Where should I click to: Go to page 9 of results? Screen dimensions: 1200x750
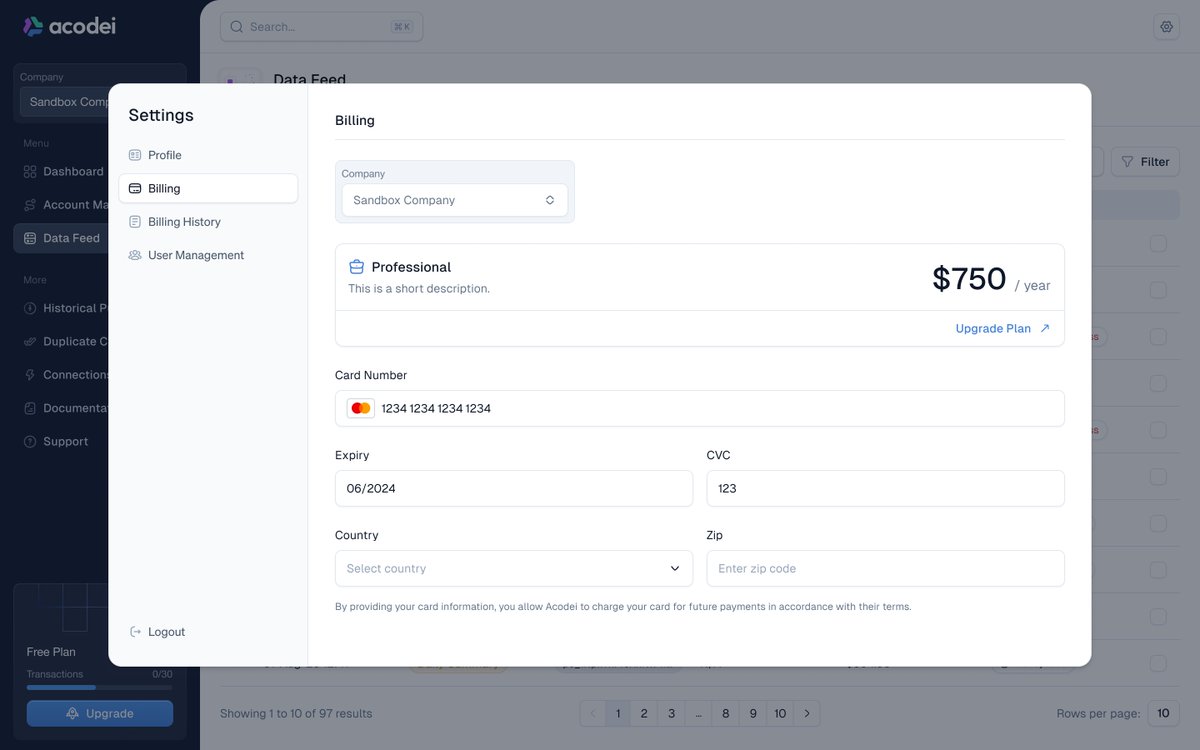click(x=753, y=713)
